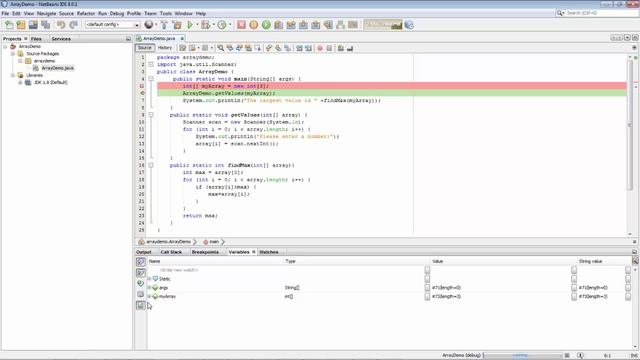This screenshot has width=640, height=360.
Task: Click the Profile Project clock icon
Action: 222,25
